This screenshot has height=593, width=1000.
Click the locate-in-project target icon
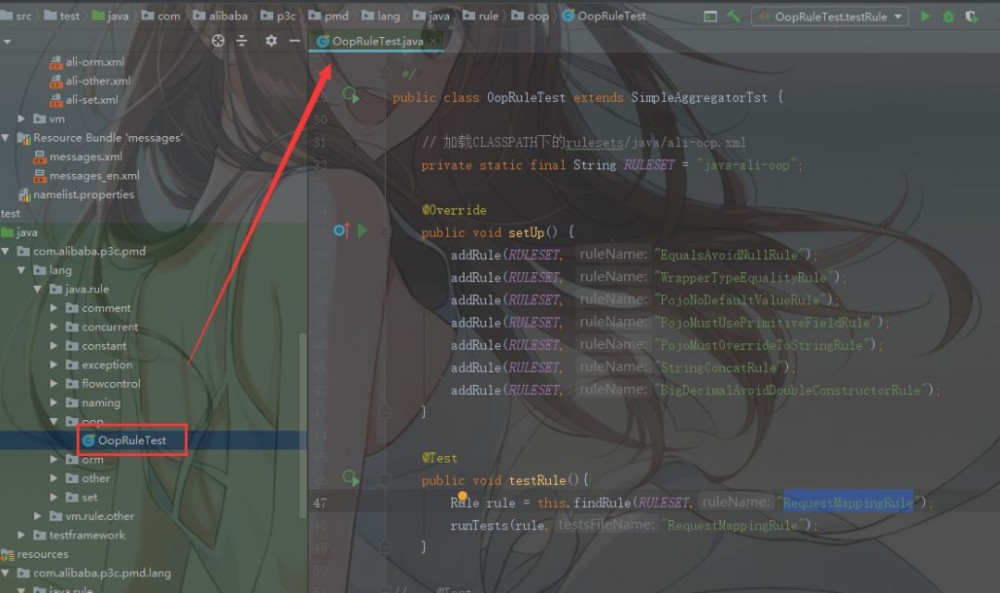(x=218, y=41)
